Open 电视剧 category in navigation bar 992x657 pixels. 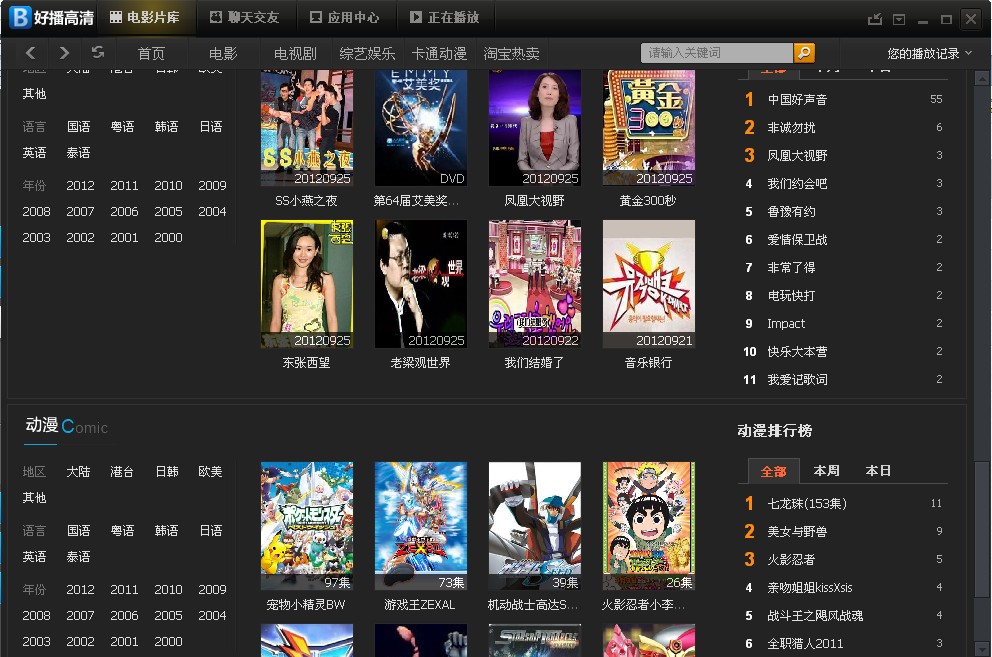pos(295,53)
